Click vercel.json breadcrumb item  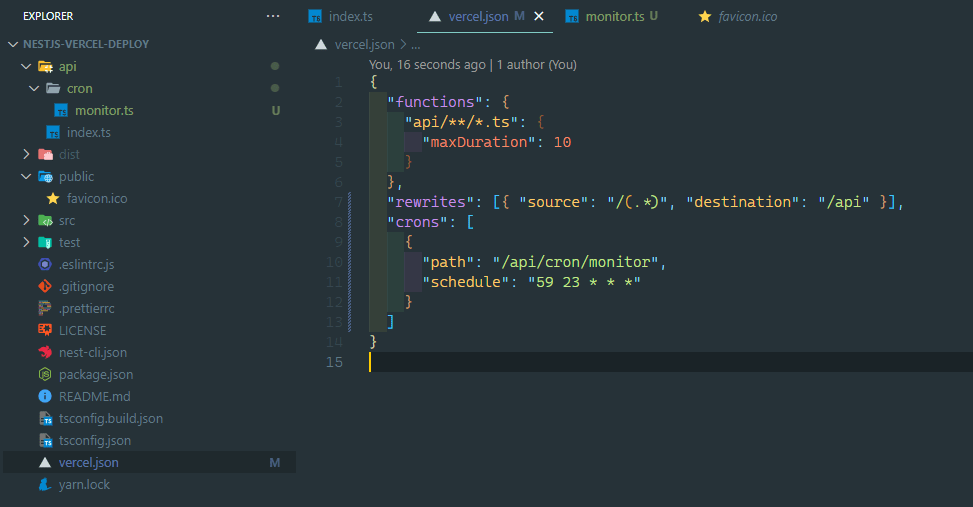(x=364, y=45)
